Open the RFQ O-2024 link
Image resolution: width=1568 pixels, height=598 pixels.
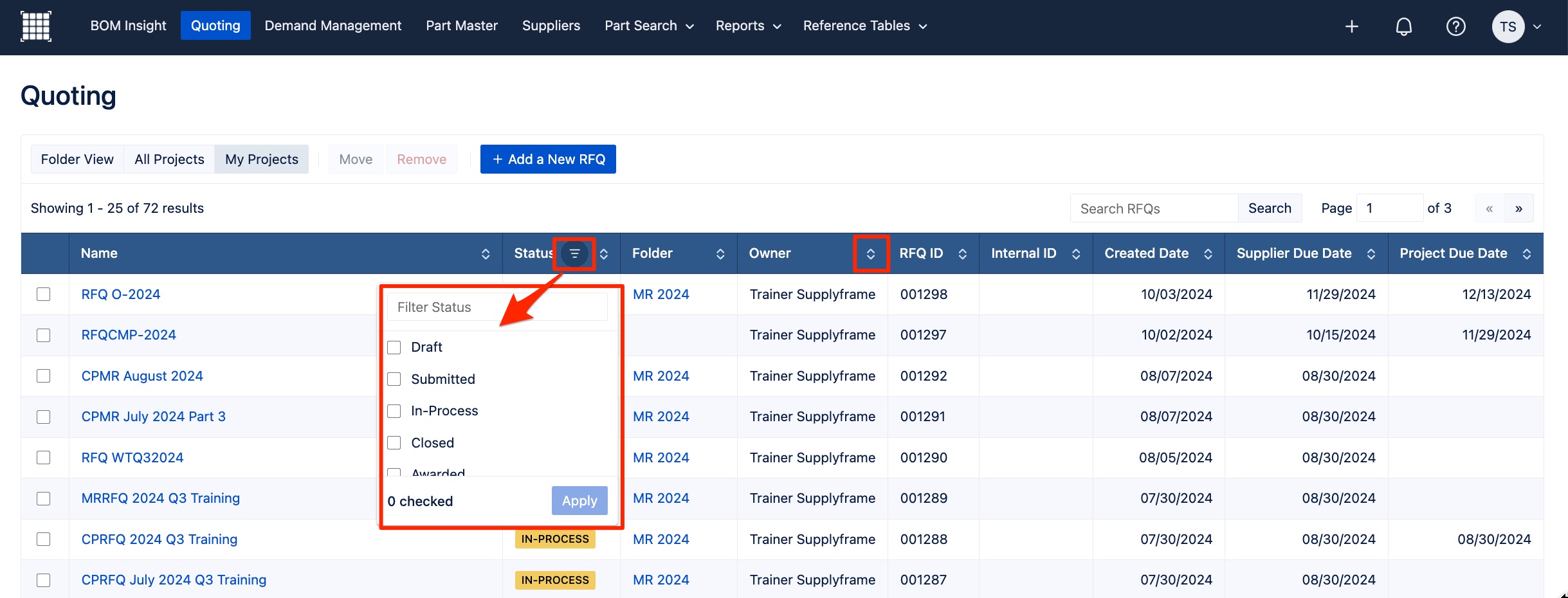121,294
